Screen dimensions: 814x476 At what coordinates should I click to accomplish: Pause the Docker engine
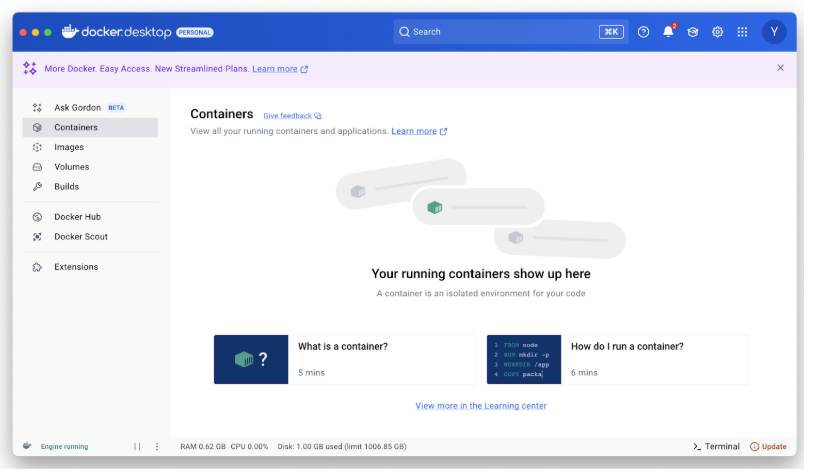tap(137, 447)
